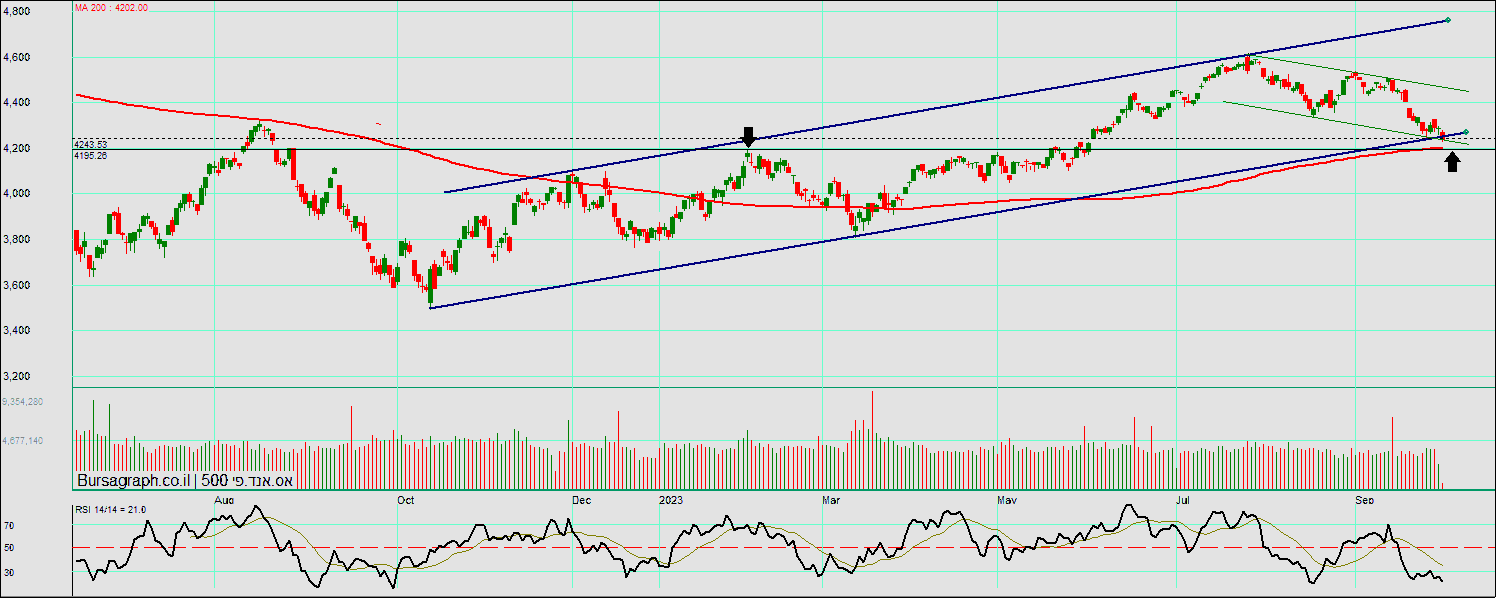
Task: Select the 4,400 price axis label
Action: click(16, 102)
